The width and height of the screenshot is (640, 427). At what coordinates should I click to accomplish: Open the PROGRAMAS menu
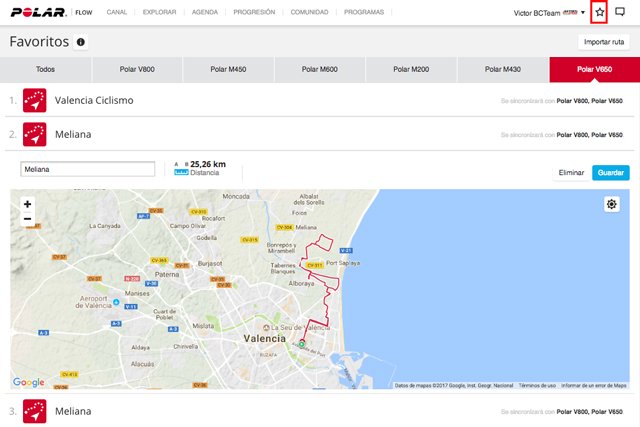click(364, 12)
